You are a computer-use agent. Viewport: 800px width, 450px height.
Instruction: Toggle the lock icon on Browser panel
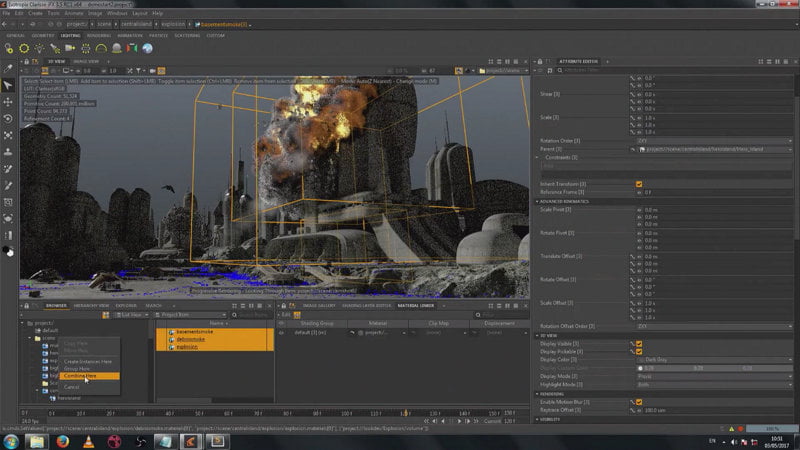point(27,306)
